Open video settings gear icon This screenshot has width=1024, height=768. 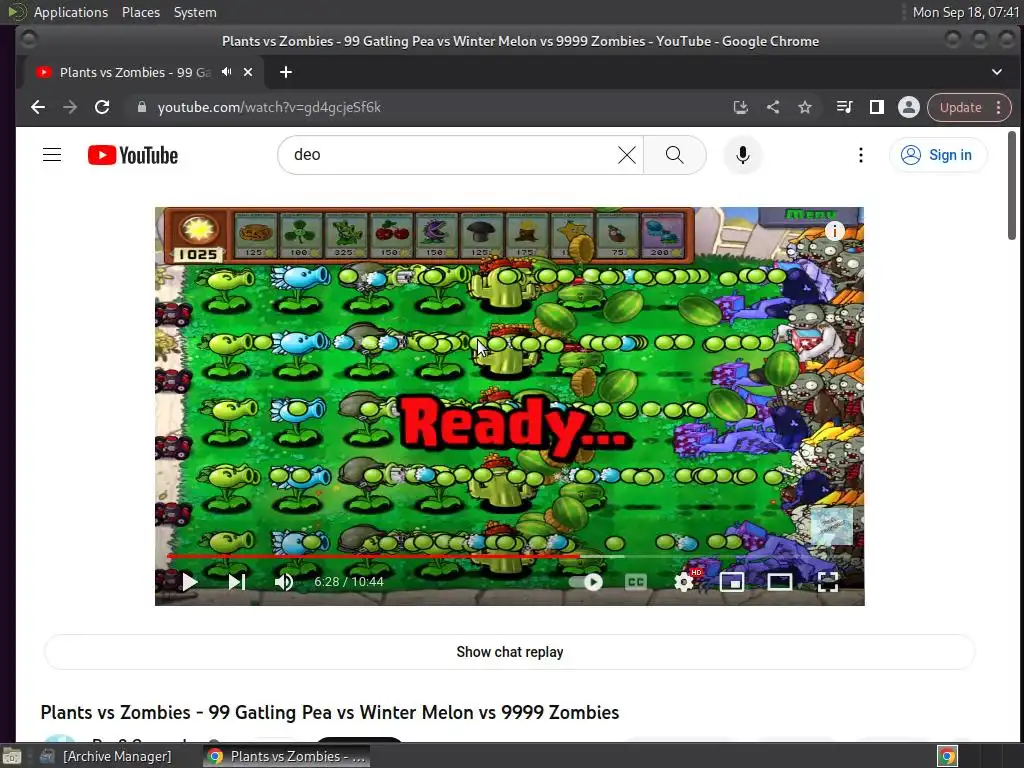pyautogui.click(x=684, y=581)
